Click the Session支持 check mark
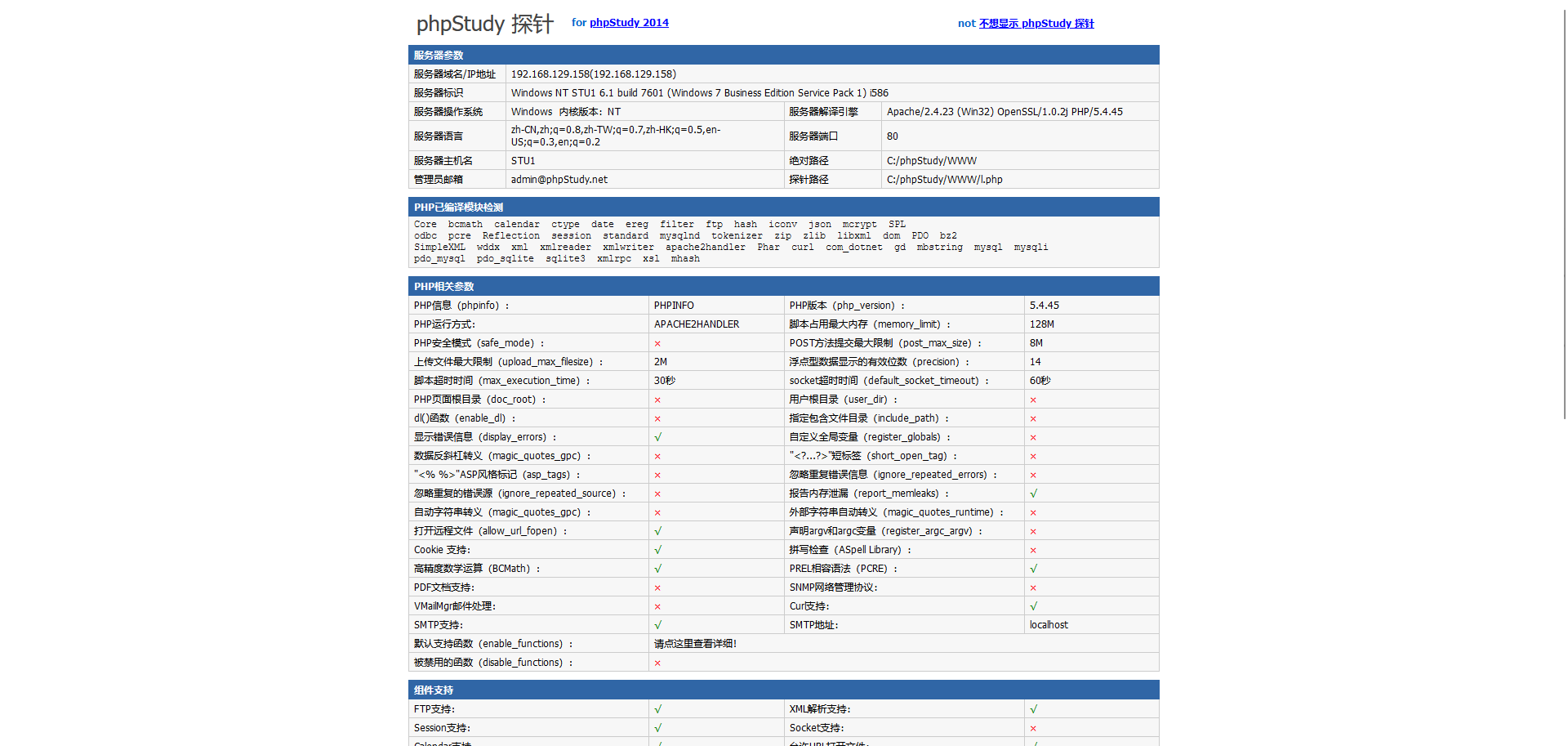This screenshot has width=1568, height=746. pyautogui.click(x=658, y=728)
